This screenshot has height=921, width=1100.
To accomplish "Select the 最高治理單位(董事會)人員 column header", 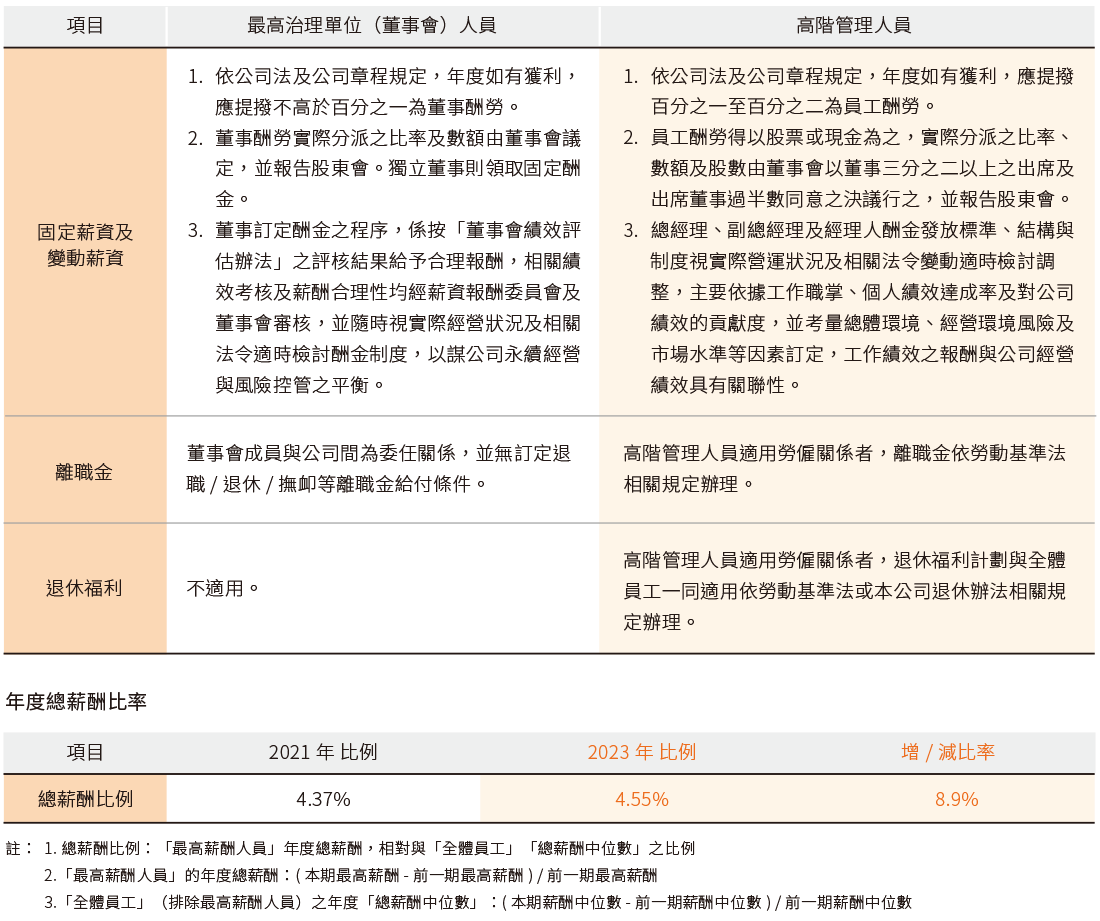I will pos(372,26).
